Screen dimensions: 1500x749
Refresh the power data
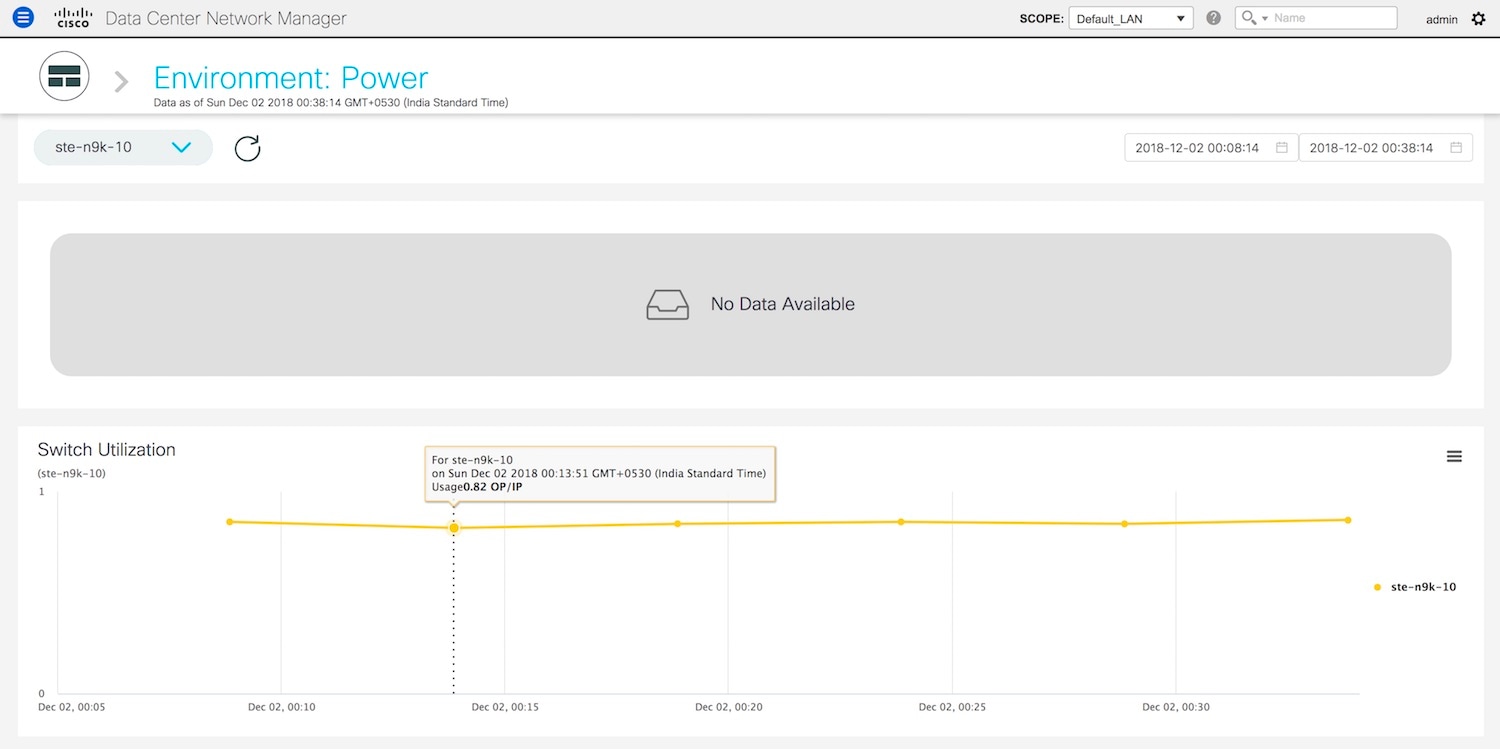click(x=247, y=148)
